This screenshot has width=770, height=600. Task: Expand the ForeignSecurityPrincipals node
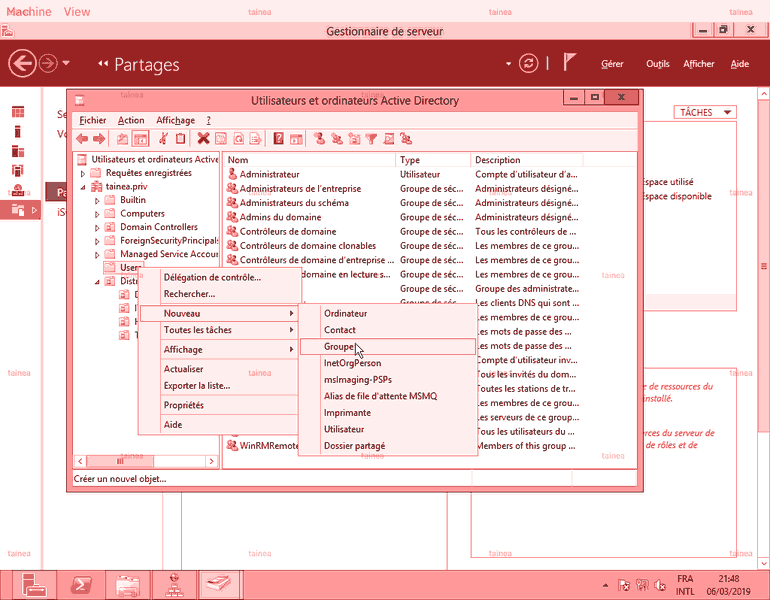[x=97, y=241]
